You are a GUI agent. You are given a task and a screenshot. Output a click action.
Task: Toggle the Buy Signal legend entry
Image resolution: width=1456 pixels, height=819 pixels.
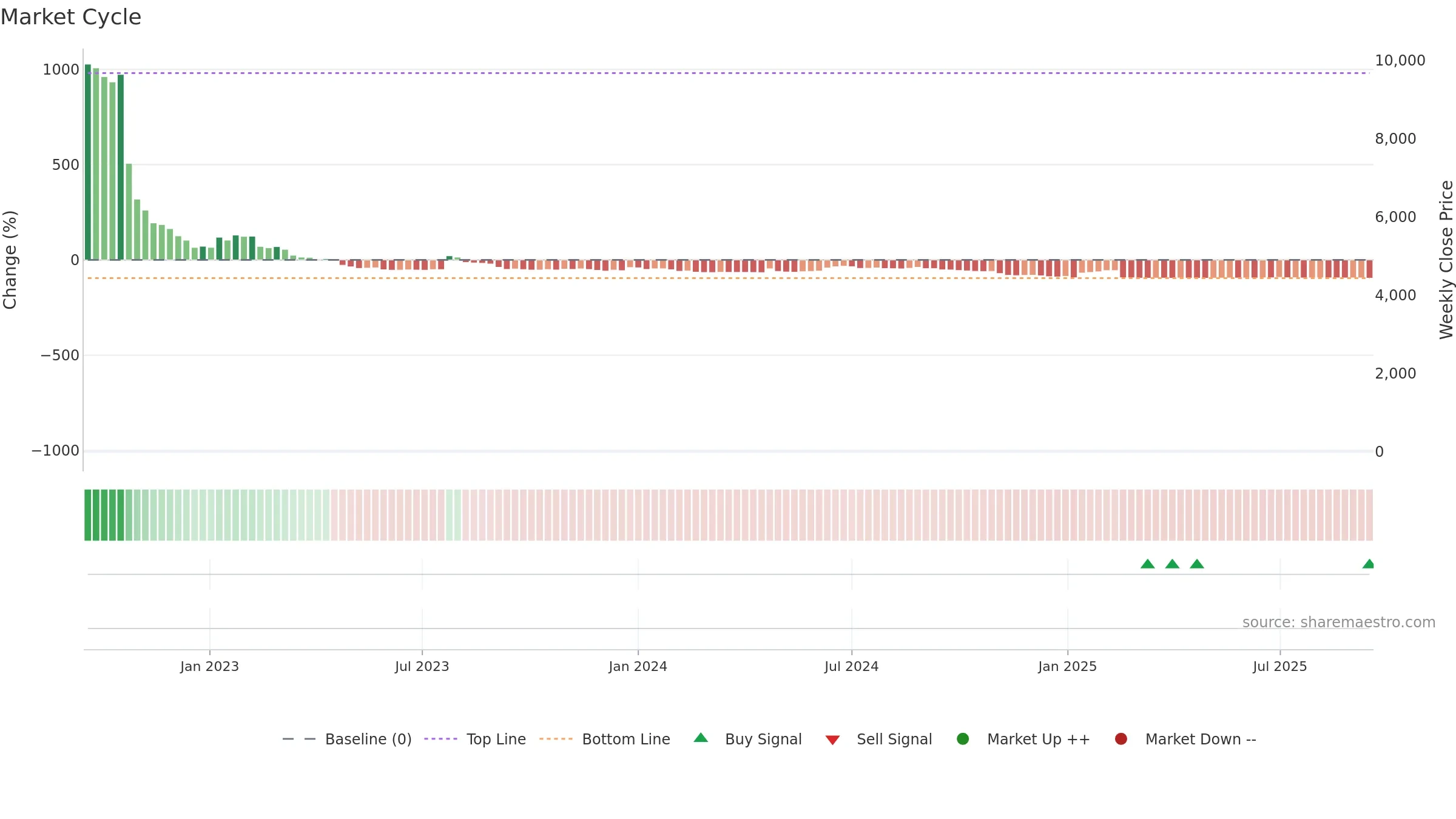point(747,739)
